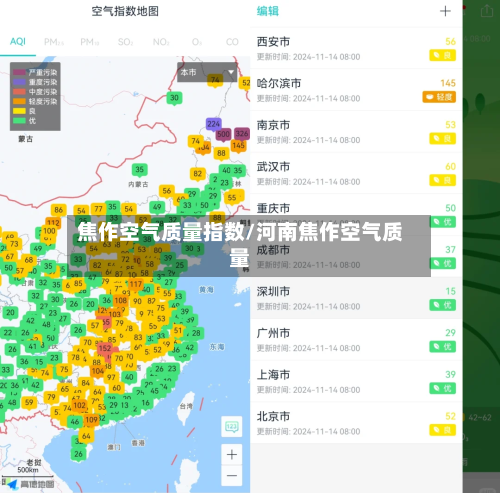Switch to the O3 tab

[197, 42]
